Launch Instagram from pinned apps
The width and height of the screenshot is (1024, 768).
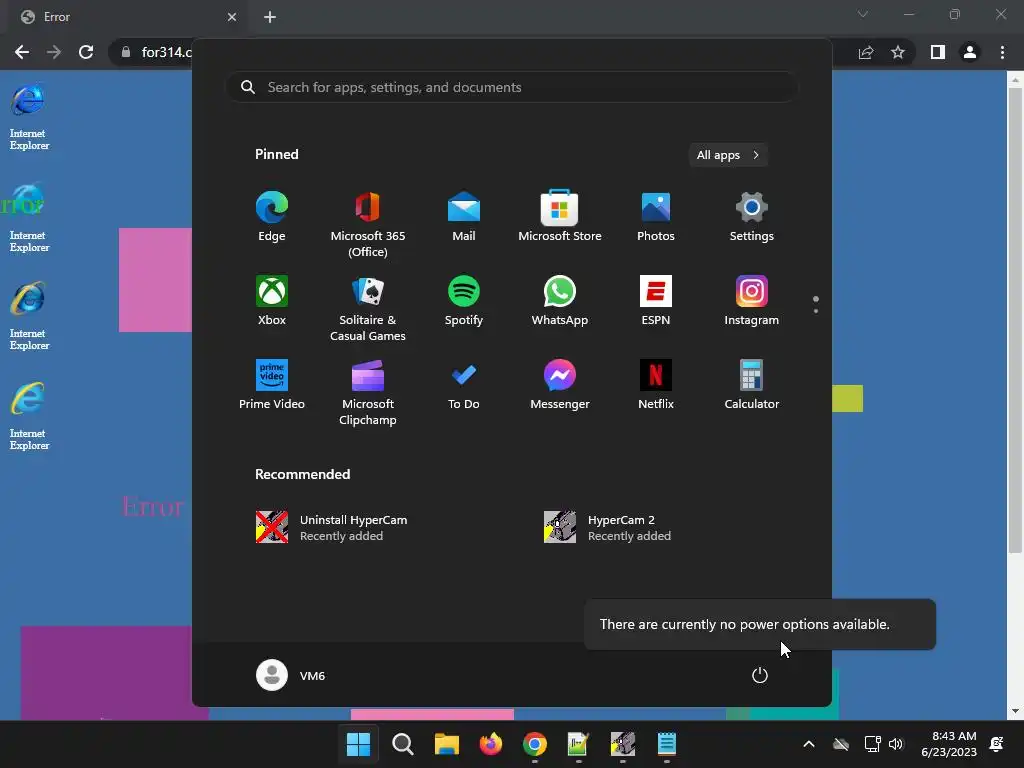tap(752, 301)
